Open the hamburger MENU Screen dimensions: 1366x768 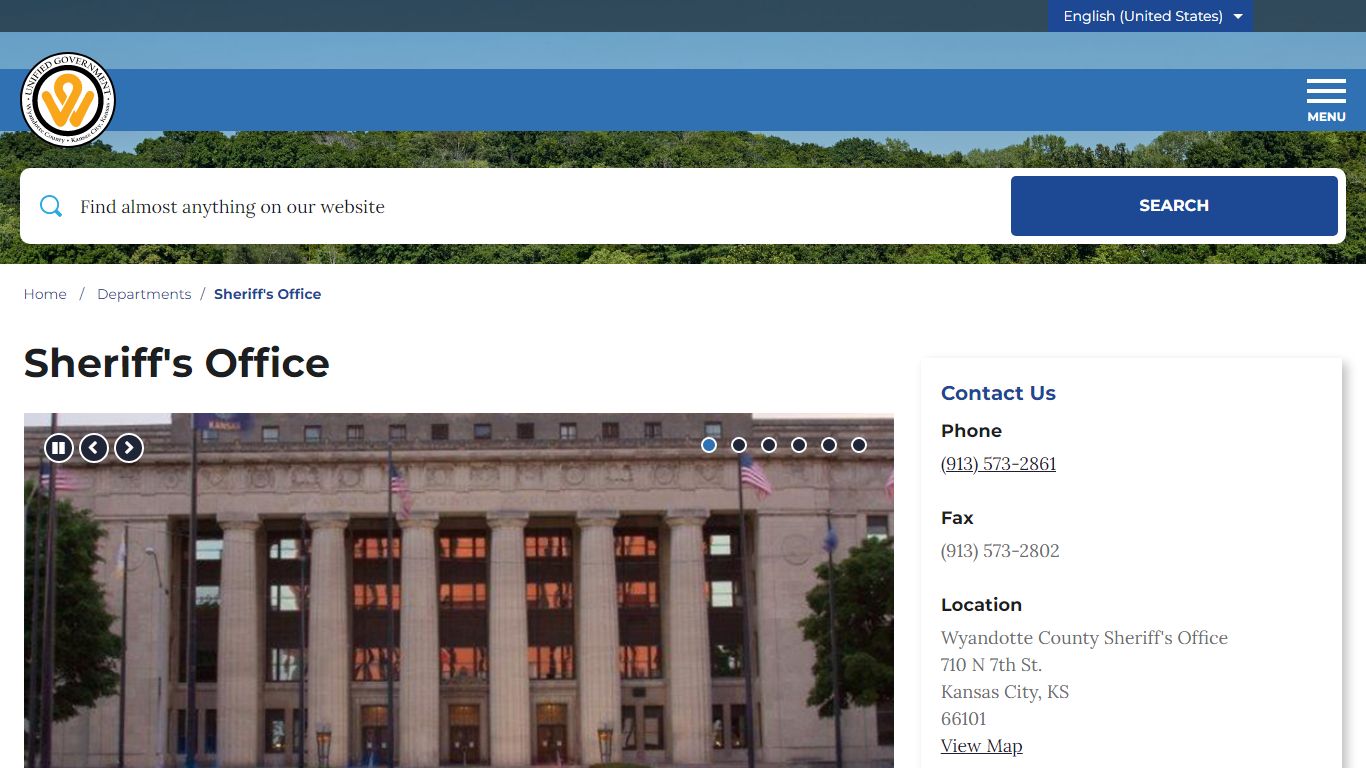coord(1325,100)
